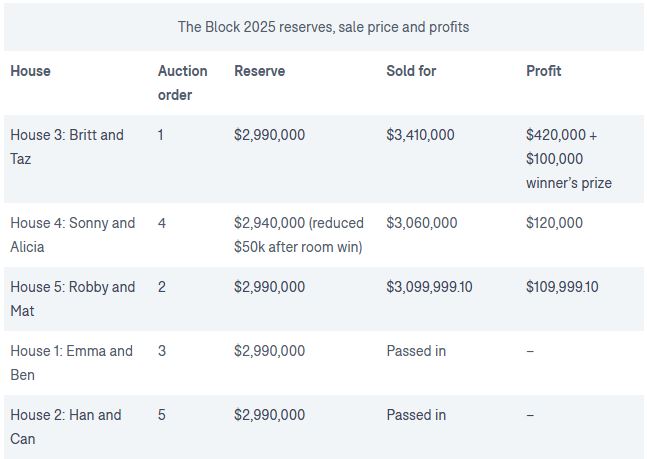Select the 'House 5: Robby and Mat' cell

[x=72, y=299]
